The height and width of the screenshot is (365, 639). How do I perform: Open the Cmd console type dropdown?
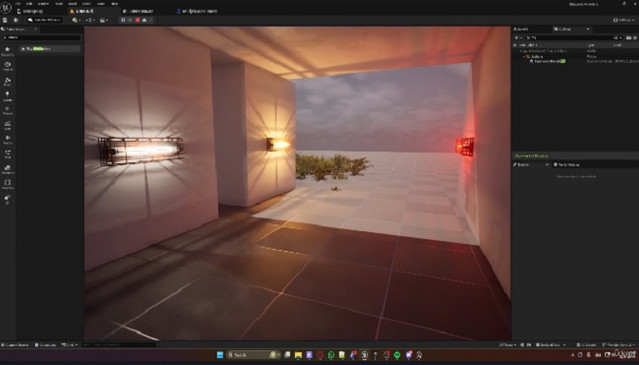70,345
